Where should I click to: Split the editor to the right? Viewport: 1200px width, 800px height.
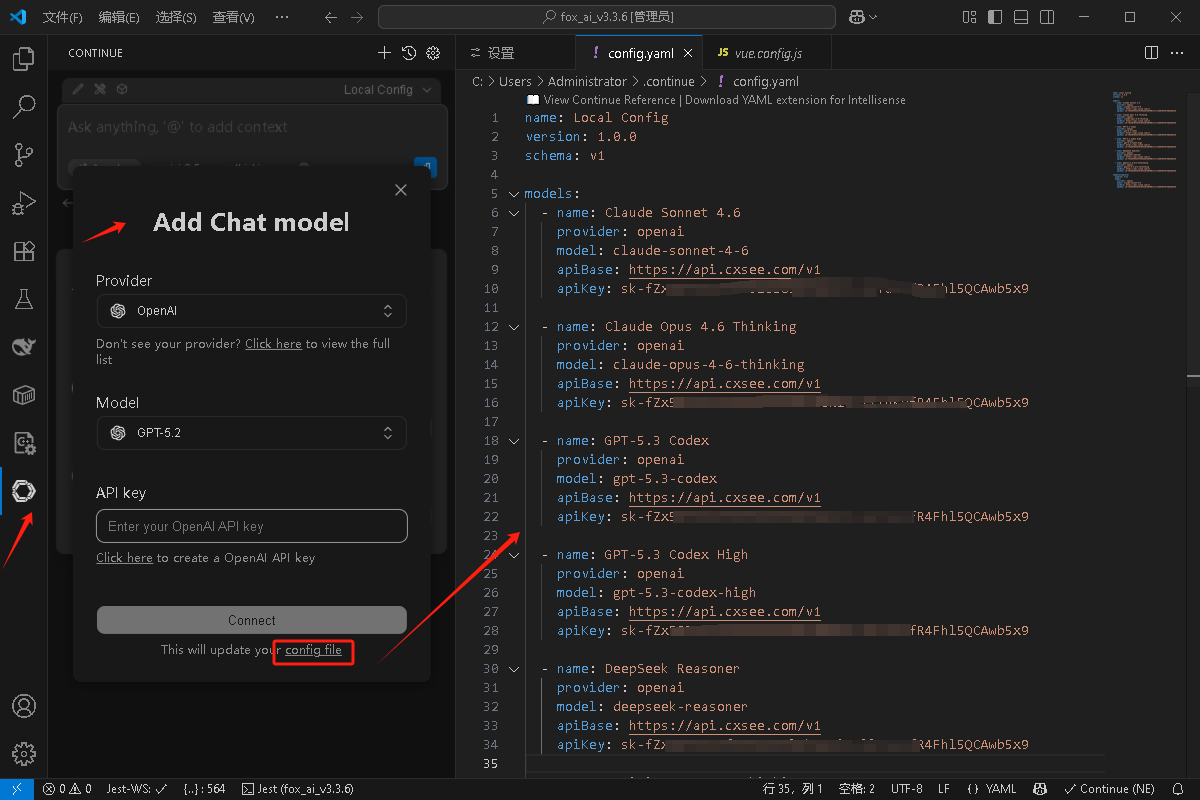click(x=1151, y=53)
